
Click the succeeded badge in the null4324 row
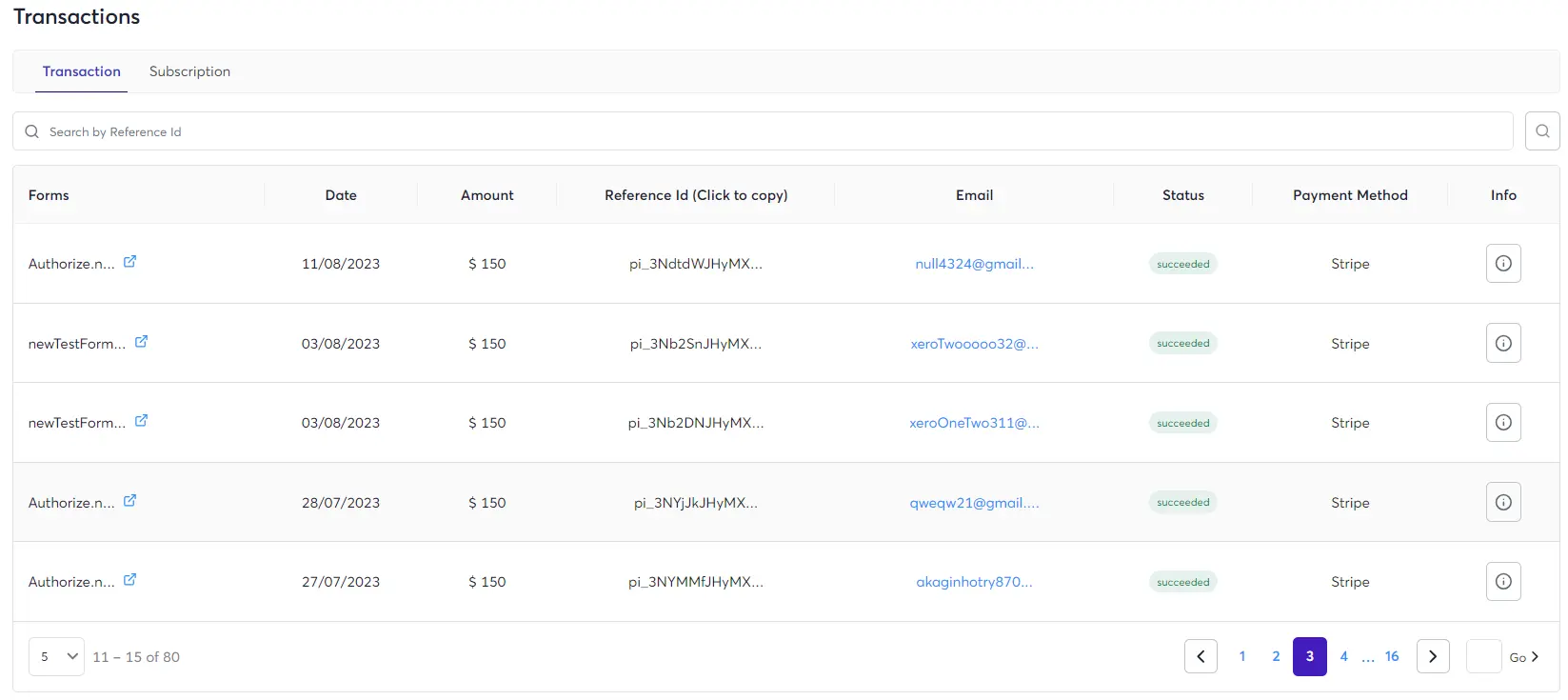pos(1183,264)
